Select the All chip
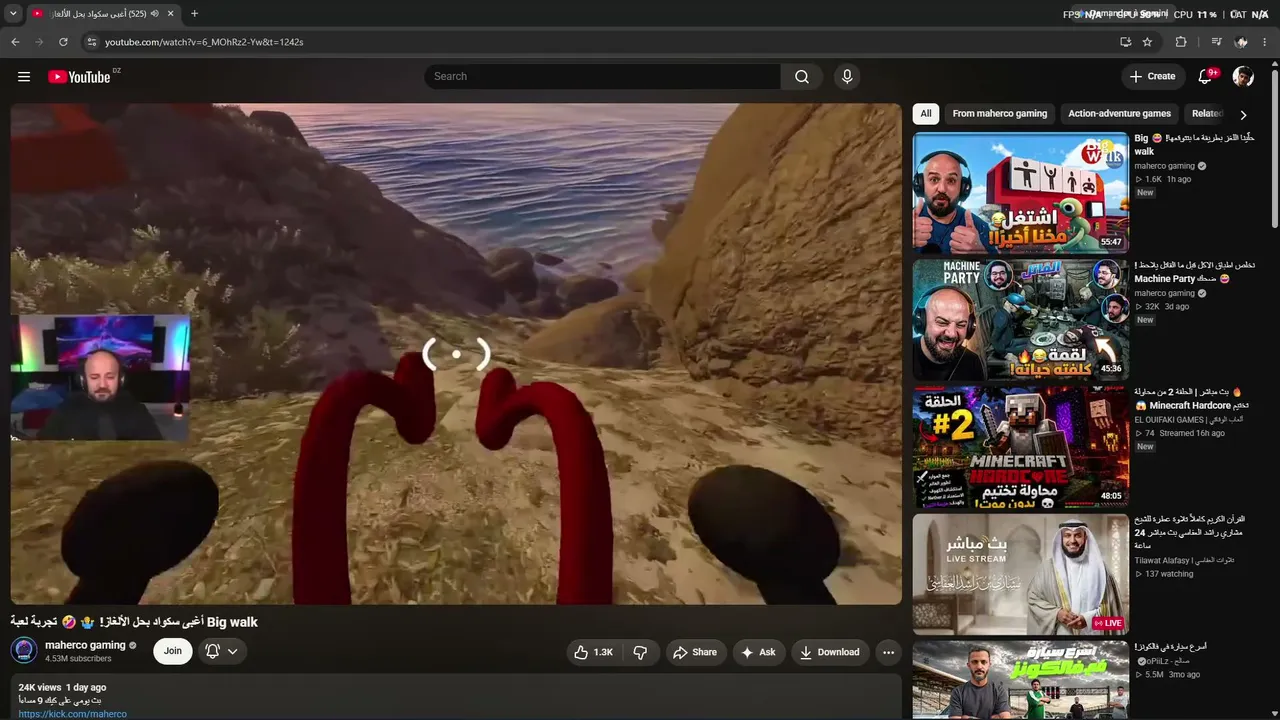Viewport: 1280px width, 720px height. pos(926,114)
